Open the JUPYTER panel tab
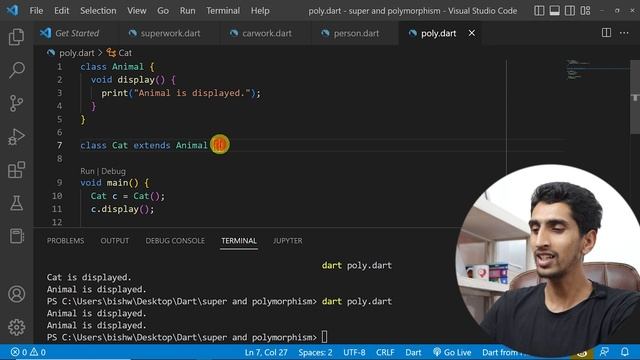 coord(288,241)
